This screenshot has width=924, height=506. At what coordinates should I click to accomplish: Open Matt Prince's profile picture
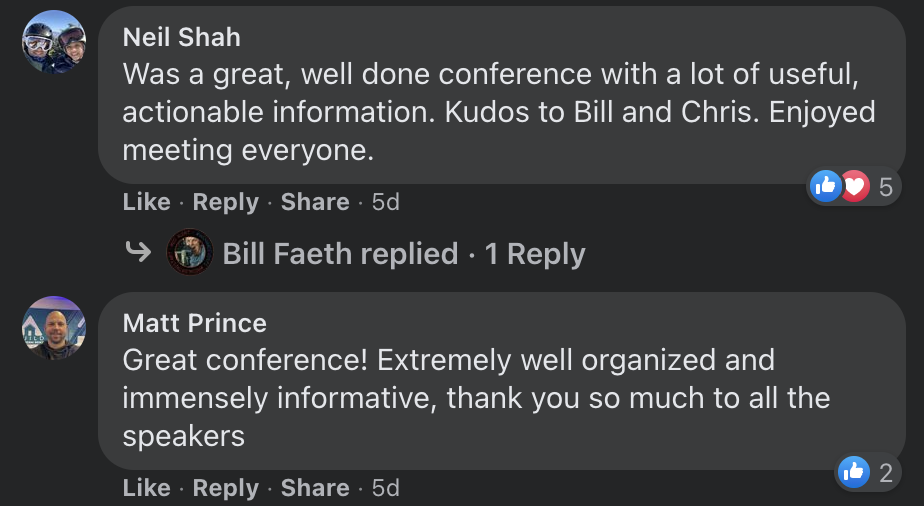pos(54,328)
